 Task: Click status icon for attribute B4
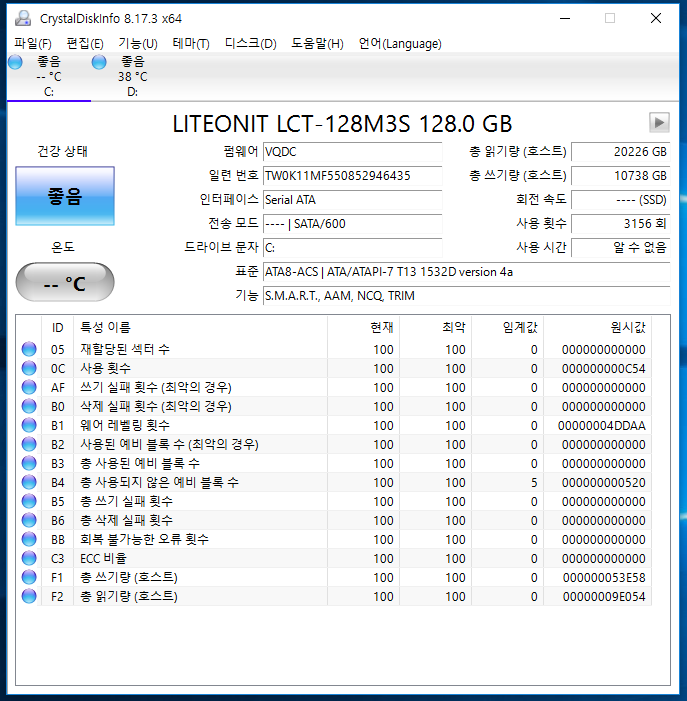tap(29, 482)
